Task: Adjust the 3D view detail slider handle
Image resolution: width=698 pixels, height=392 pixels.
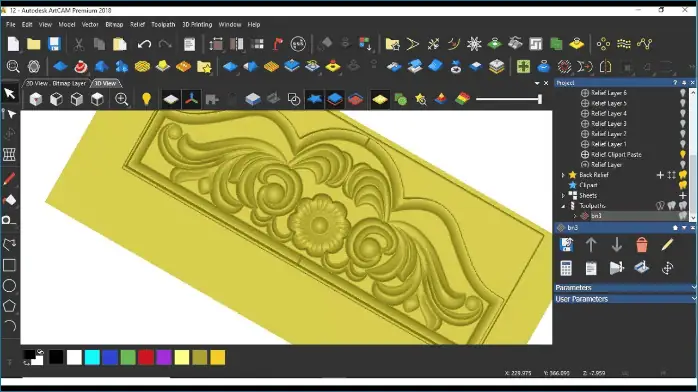Action: tap(540, 99)
